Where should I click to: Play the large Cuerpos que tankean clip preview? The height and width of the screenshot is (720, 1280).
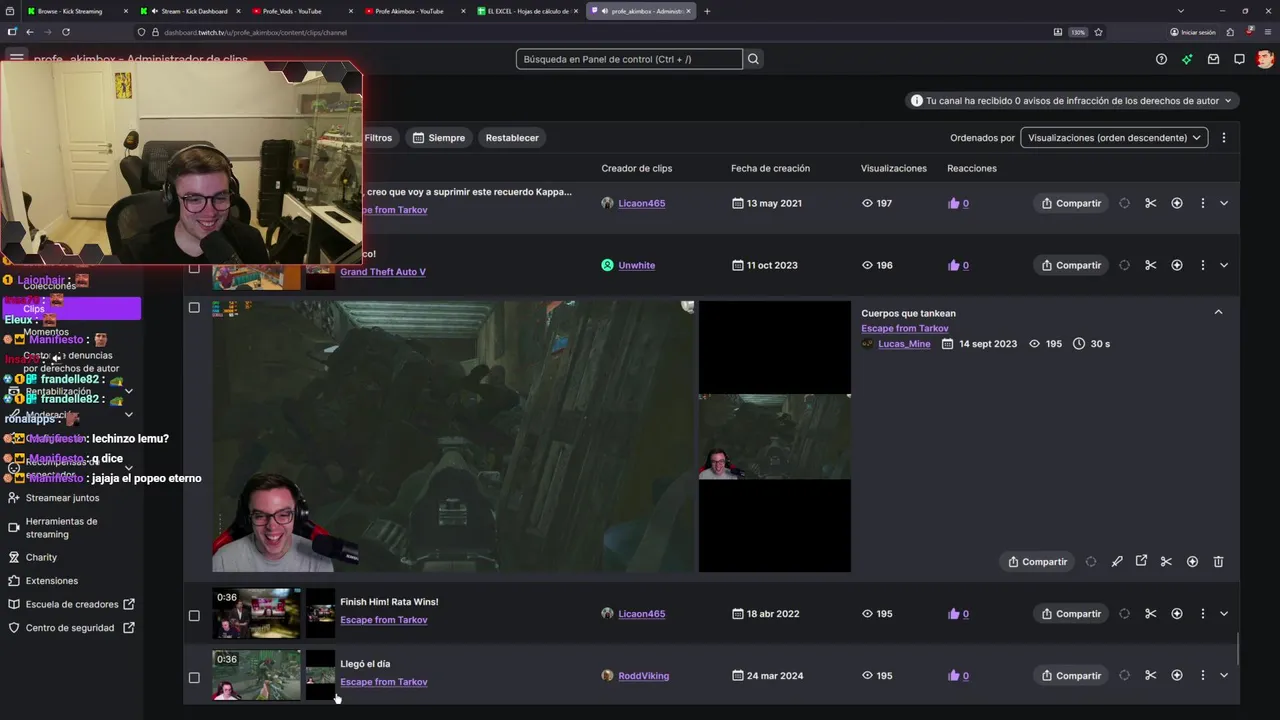[453, 436]
